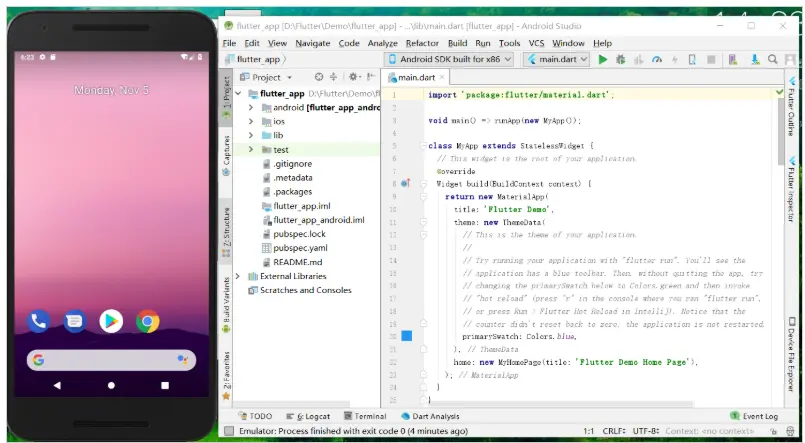
Task: Toggle fold end marker on MaterialApp line 23
Action: [423, 375]
